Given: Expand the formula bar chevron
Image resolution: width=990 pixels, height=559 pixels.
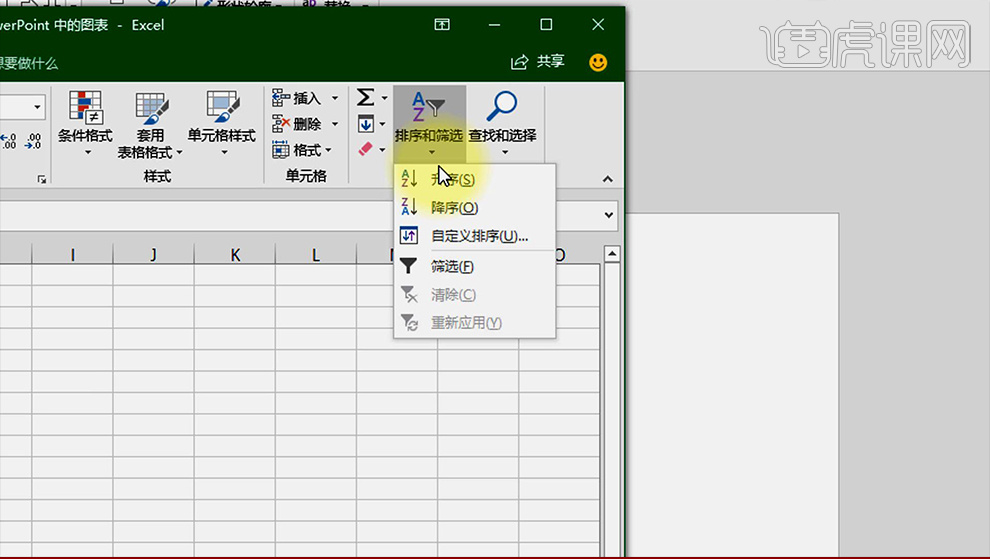Looking at the screenshot, I should coord(608,215).
